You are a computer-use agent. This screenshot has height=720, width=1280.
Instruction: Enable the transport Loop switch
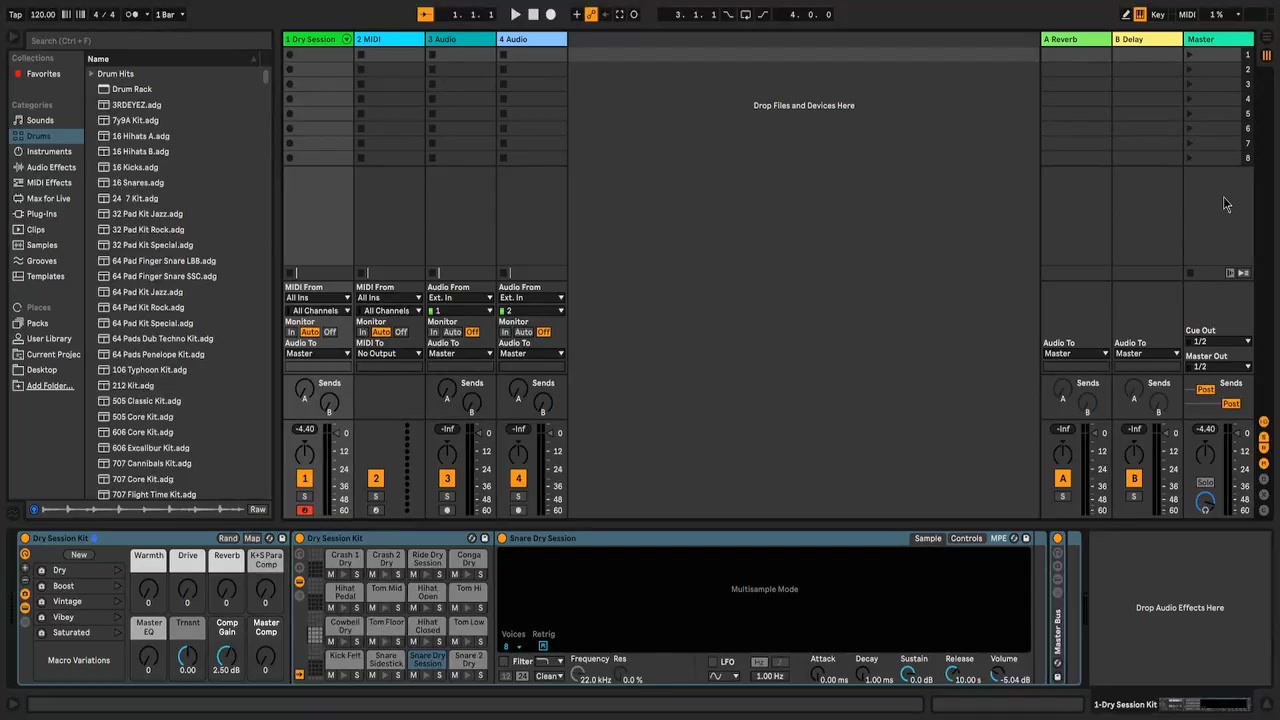click(745, 15)
